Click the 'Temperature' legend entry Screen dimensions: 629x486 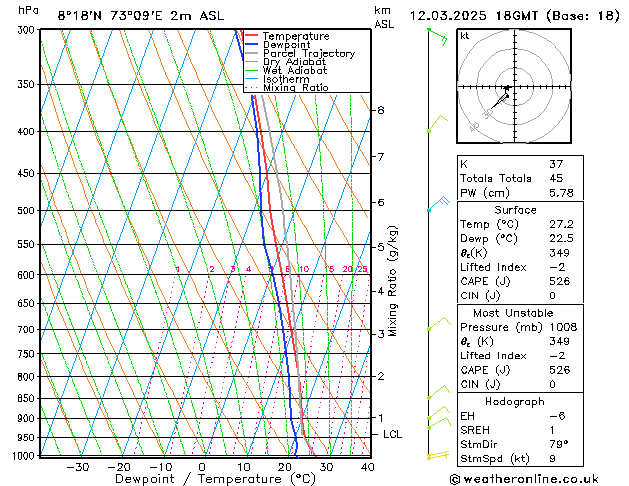pos(287,36)
